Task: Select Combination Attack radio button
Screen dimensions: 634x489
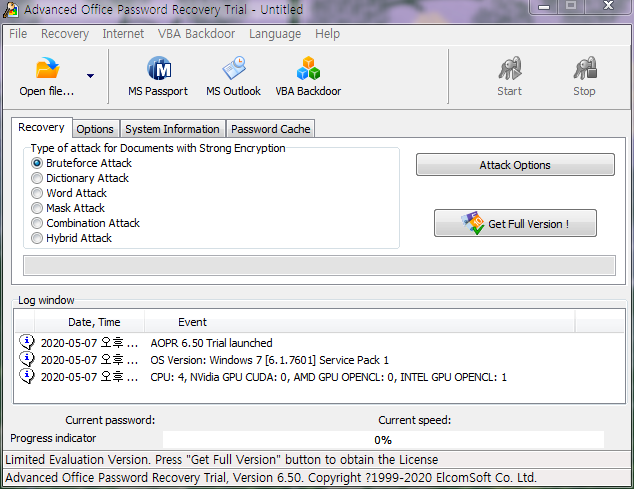Action: click(x=37, y=223)
